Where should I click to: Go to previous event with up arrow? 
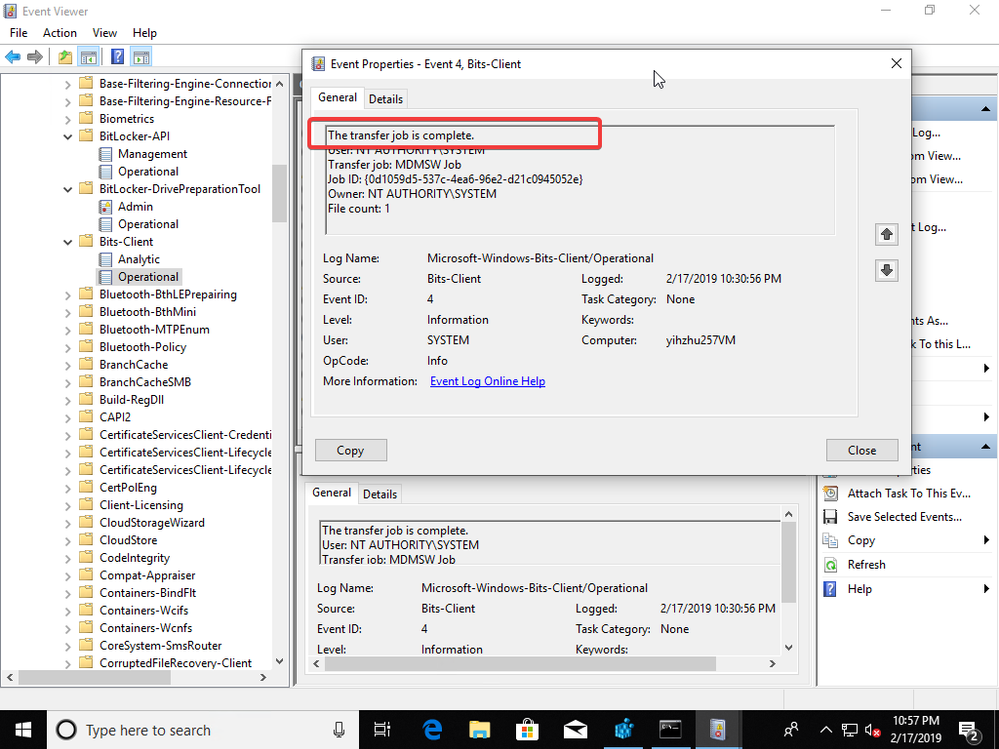(x=886, y=234)
